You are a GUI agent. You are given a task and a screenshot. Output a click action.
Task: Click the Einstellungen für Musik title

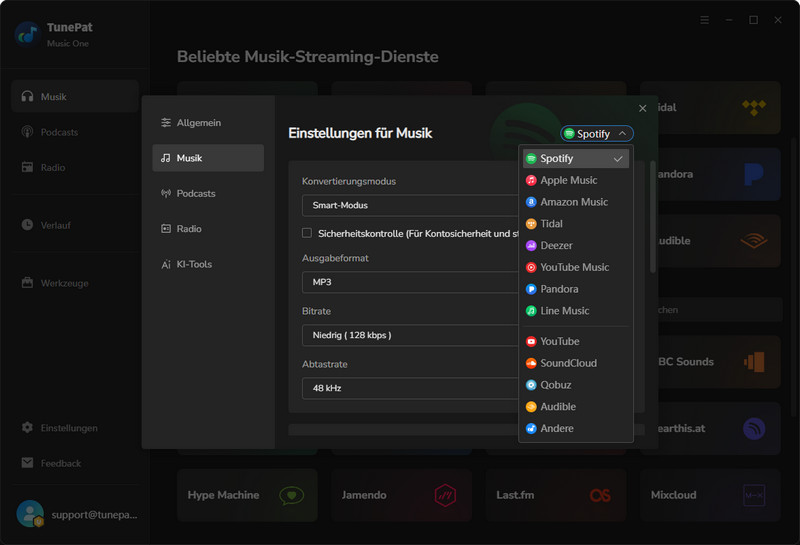(360, 133)
